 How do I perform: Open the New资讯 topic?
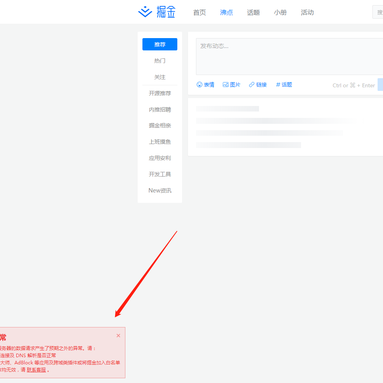point(160,191)
